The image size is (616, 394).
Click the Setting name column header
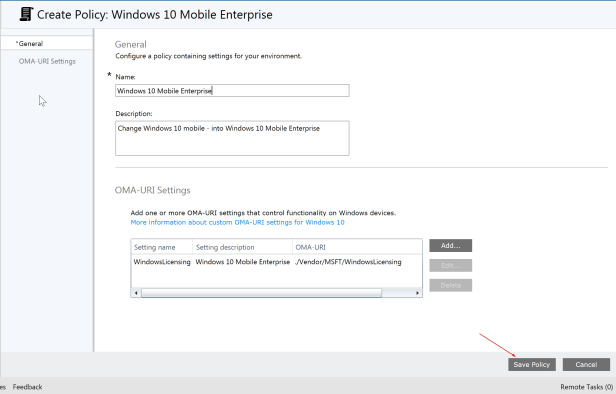161,247
